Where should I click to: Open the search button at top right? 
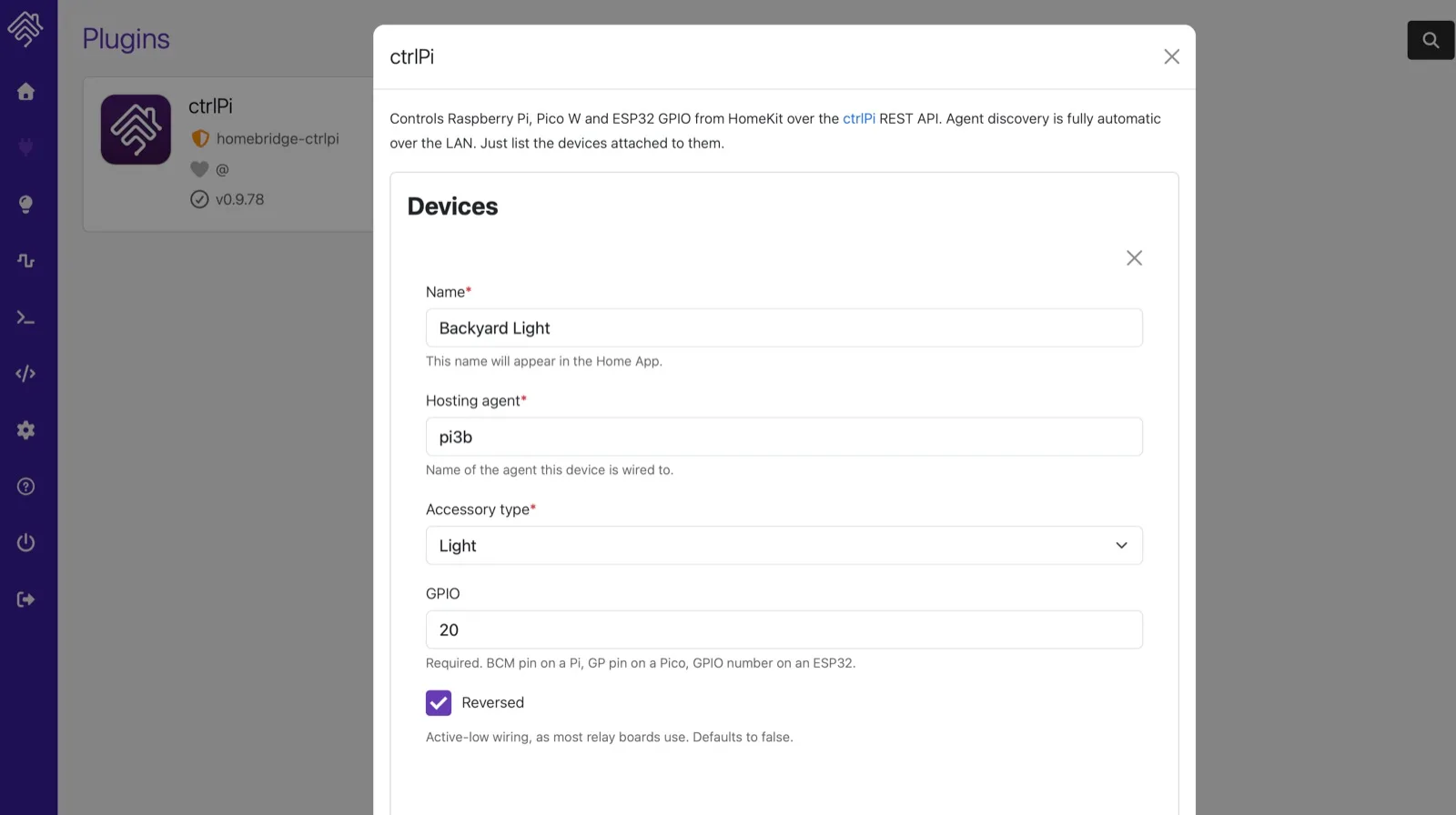[x=1431, y=40]
